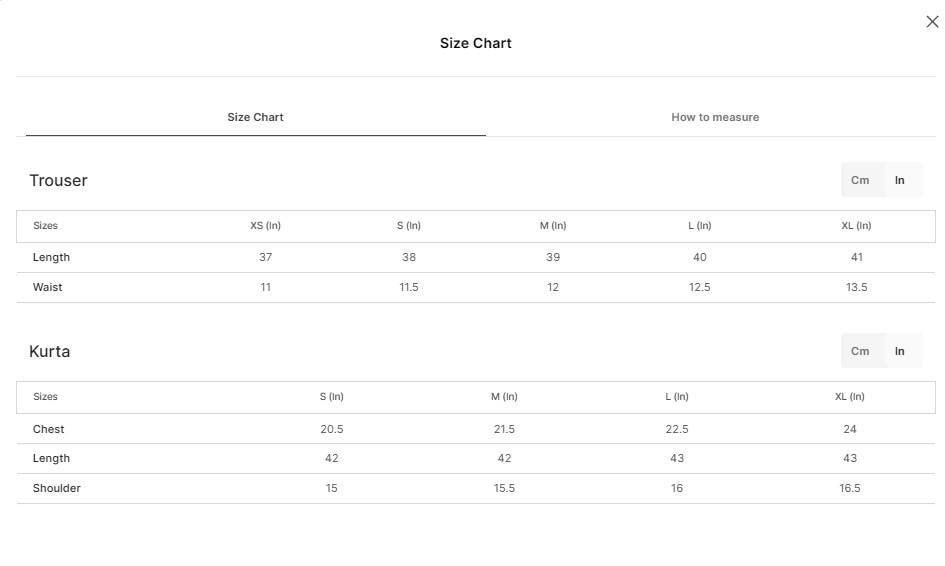945x566 pixels.
Task: Click the Kurta chest value 20.5
Action: (331, 429)
